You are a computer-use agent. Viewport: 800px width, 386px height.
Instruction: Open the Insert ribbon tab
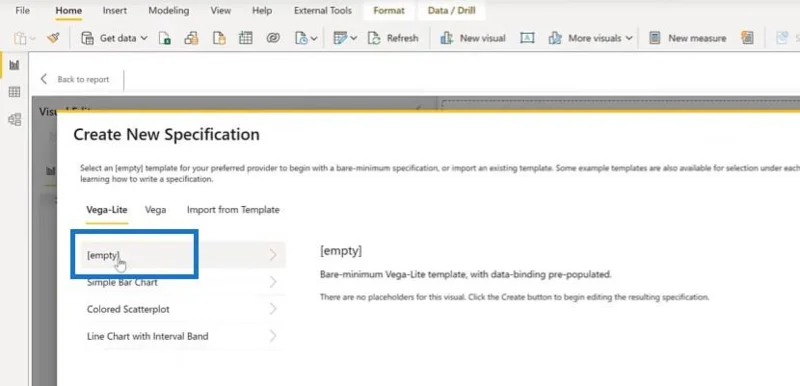pos(115,10)
